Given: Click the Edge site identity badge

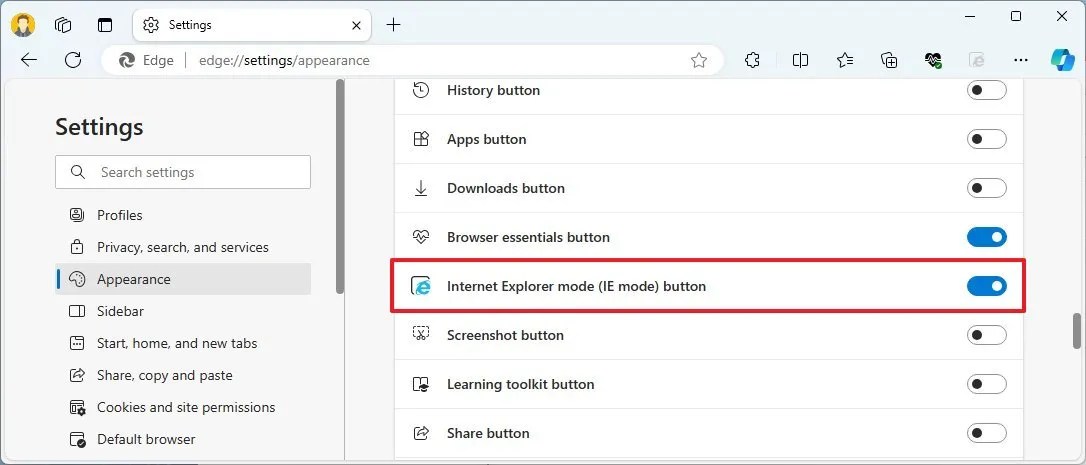Looking at the screenshot, I should pyautogui.click(x=146, y=60).
